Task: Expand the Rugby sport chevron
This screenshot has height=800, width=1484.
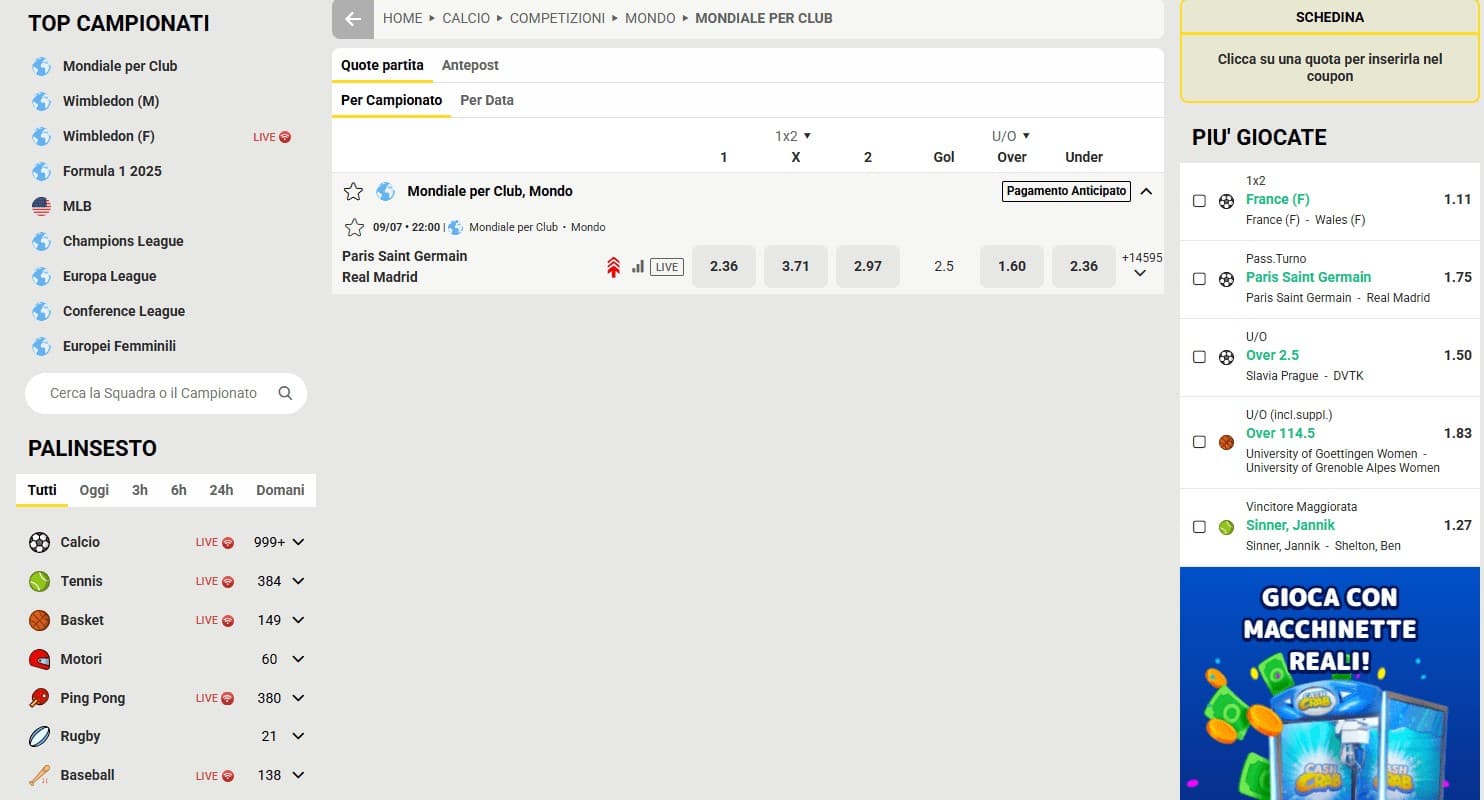Action: (298, 736)
